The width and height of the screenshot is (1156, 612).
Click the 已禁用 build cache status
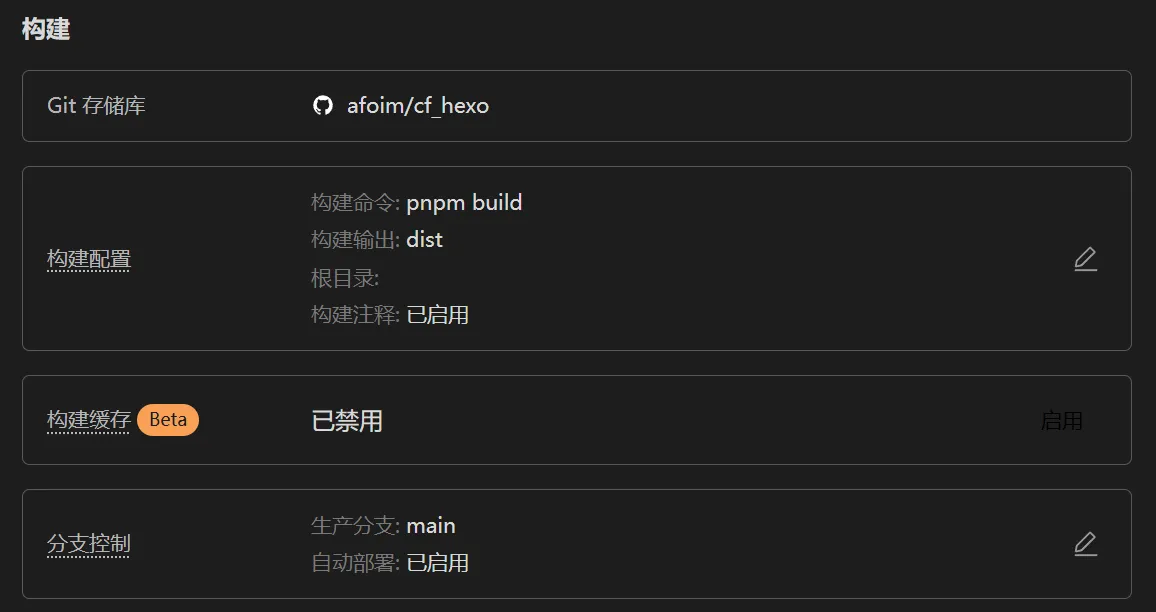pyautogui.click(x=347, y=420)
